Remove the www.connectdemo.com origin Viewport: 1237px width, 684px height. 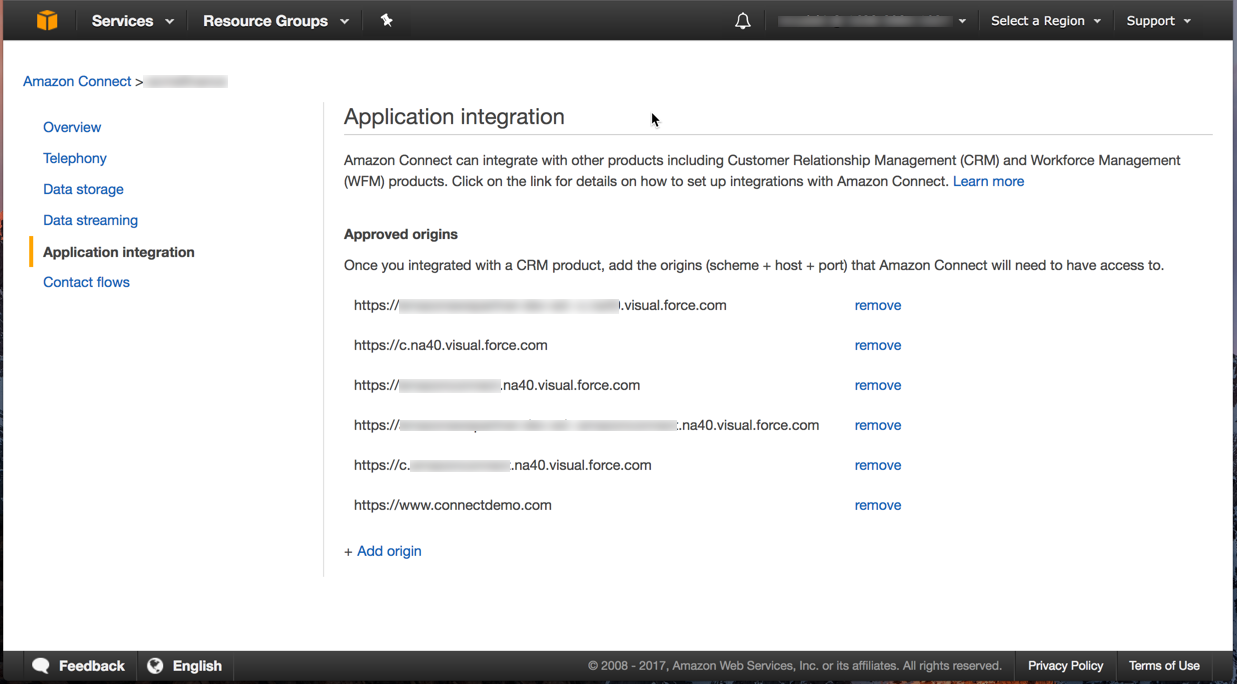click(x=877, y=505)
